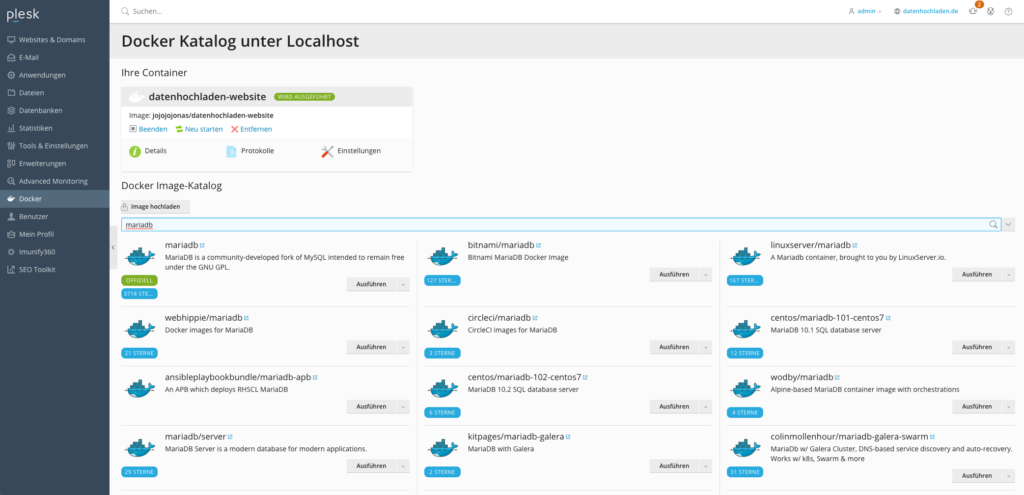Open version dropdown for bitnami/mariadb
Viewport: 1024px width, 495px height.
click(x=706, y=275)
